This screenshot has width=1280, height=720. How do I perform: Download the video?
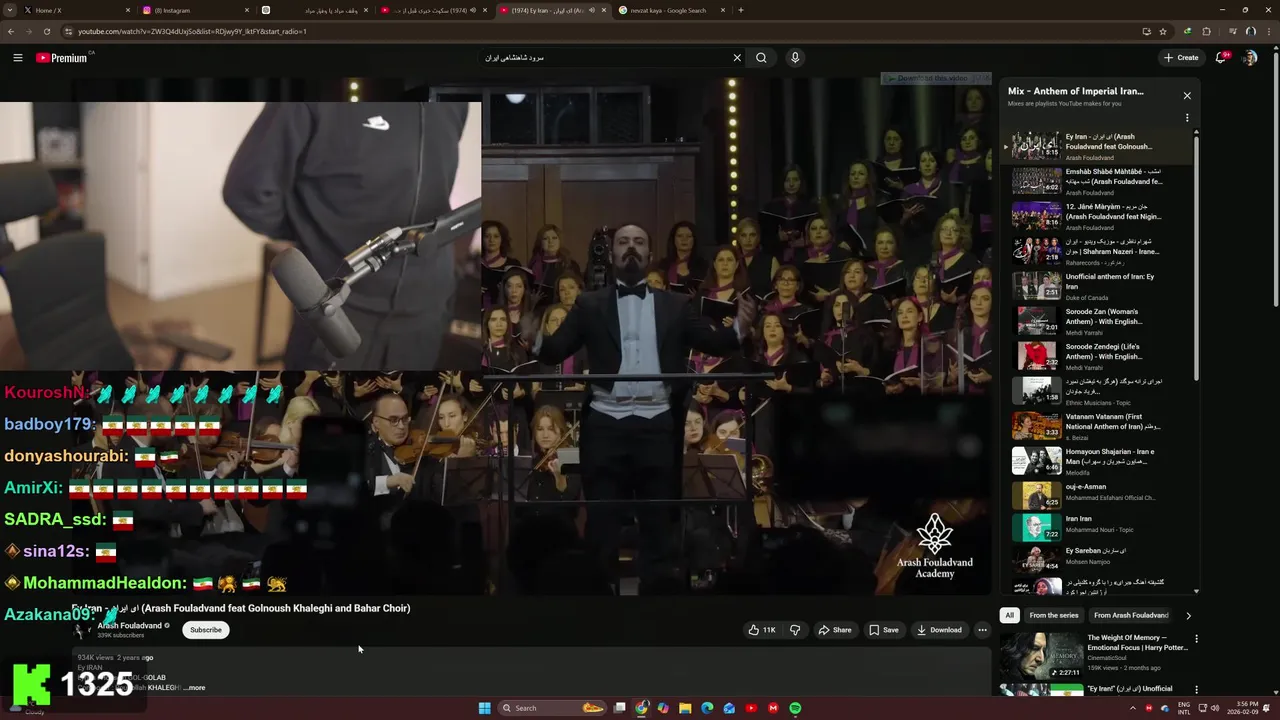pos(939,630)
